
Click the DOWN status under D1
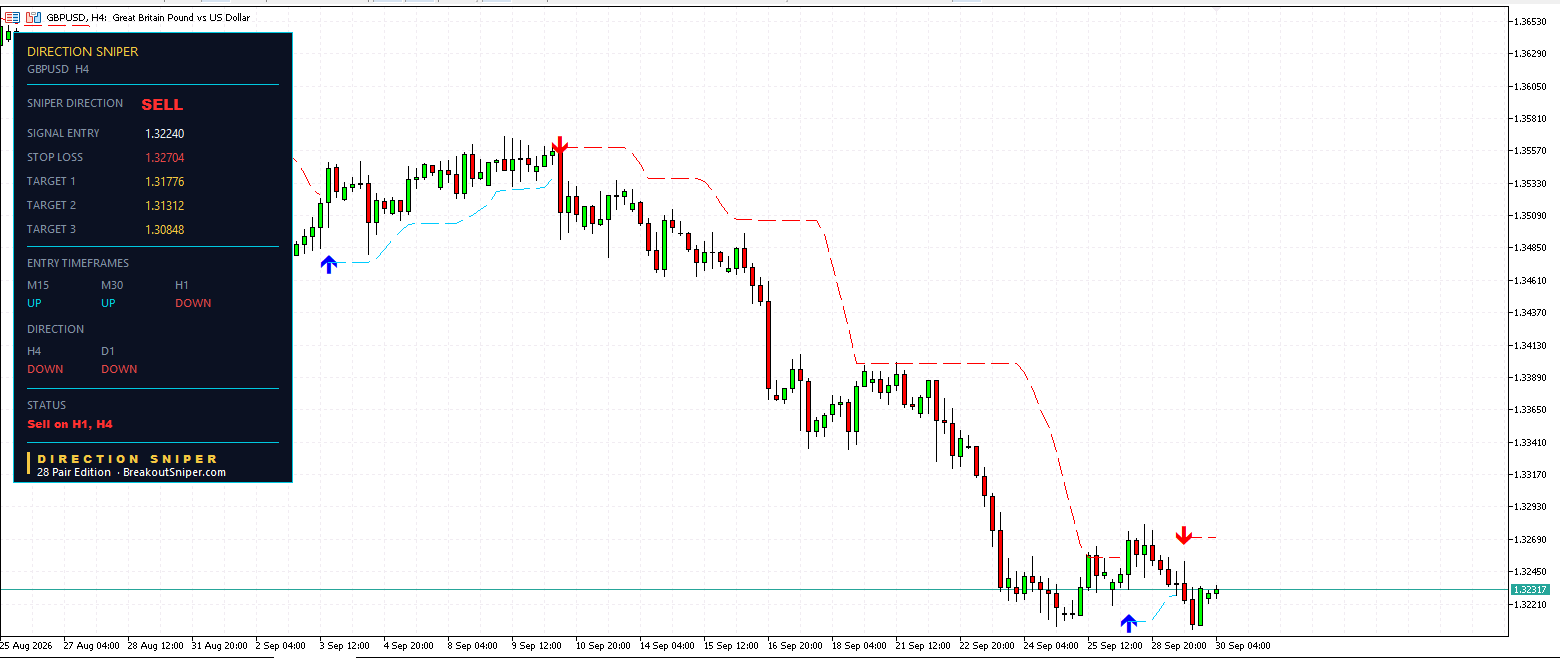(x=119, y=369)
